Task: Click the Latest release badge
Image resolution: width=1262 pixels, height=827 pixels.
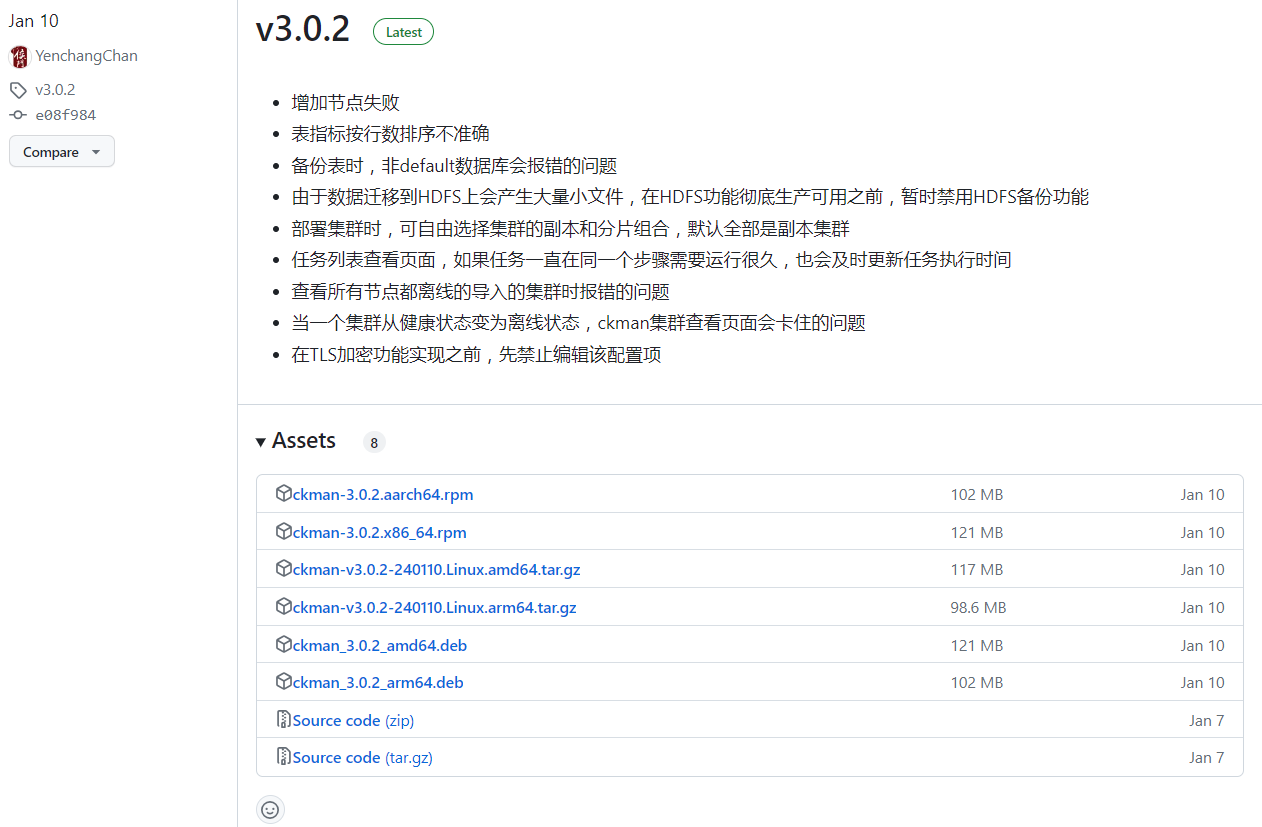Action: pos(403,32)
